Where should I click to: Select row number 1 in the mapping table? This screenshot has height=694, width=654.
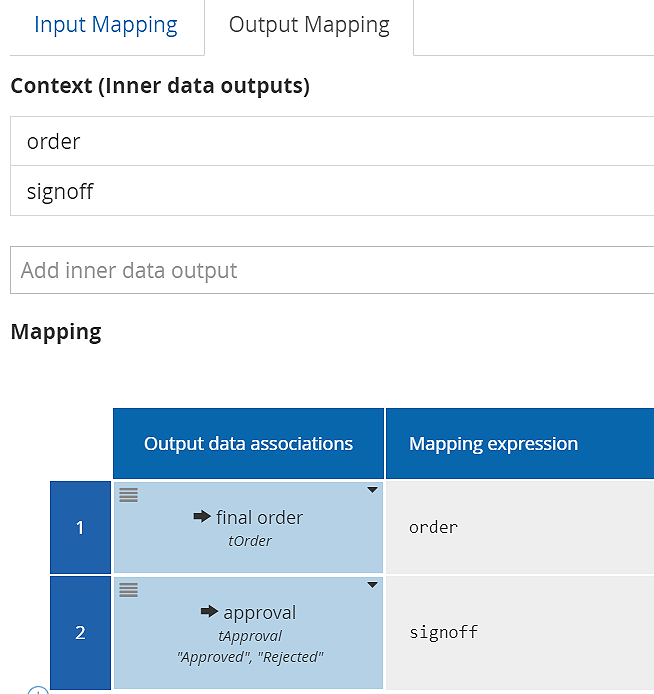[x=80, y=527]
